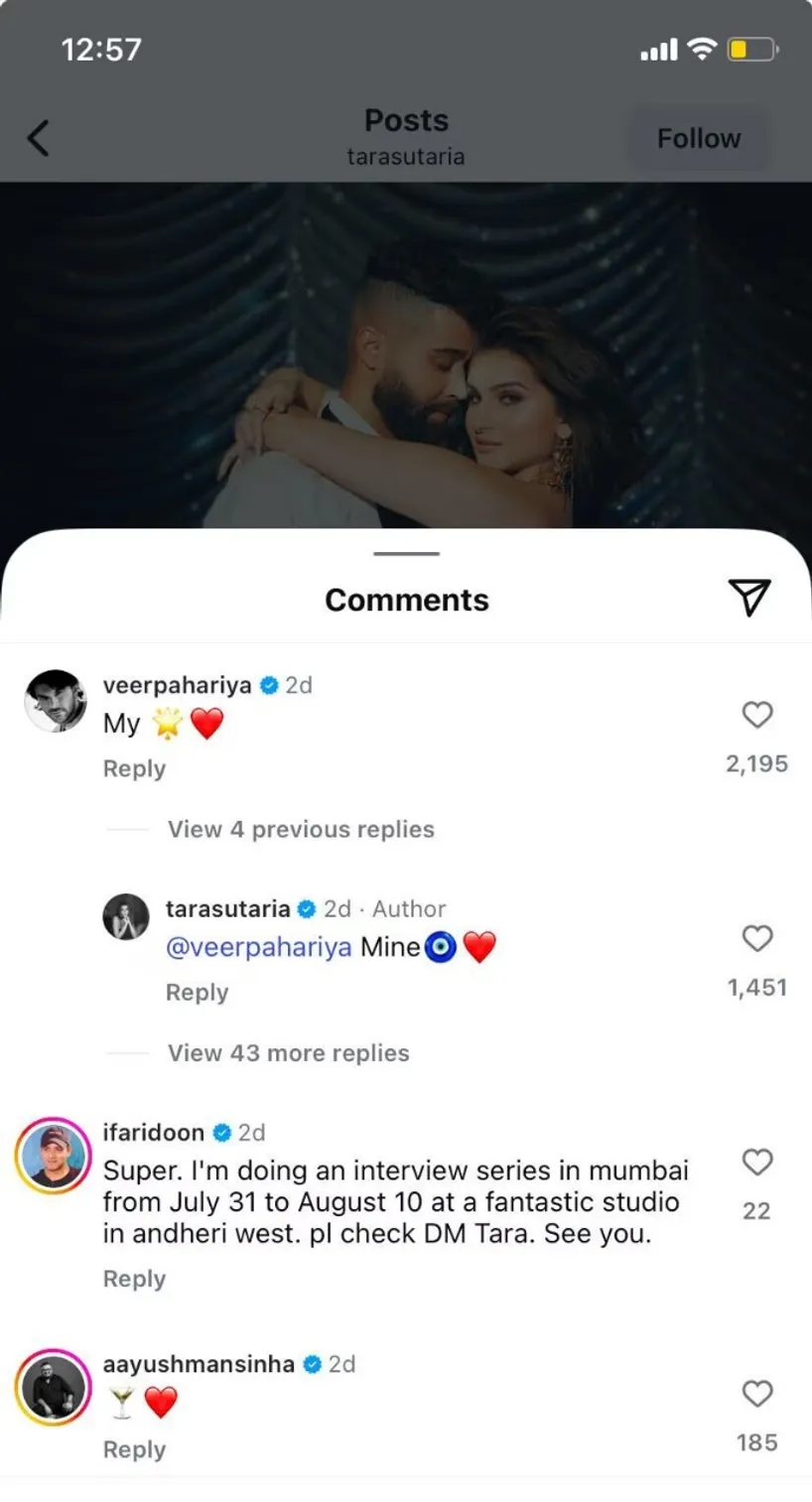Image resolution: width=812 pixels, height=1502 pixels.
Task: Like tarasutaria's Mine reply
Action: tap(757, 938)
